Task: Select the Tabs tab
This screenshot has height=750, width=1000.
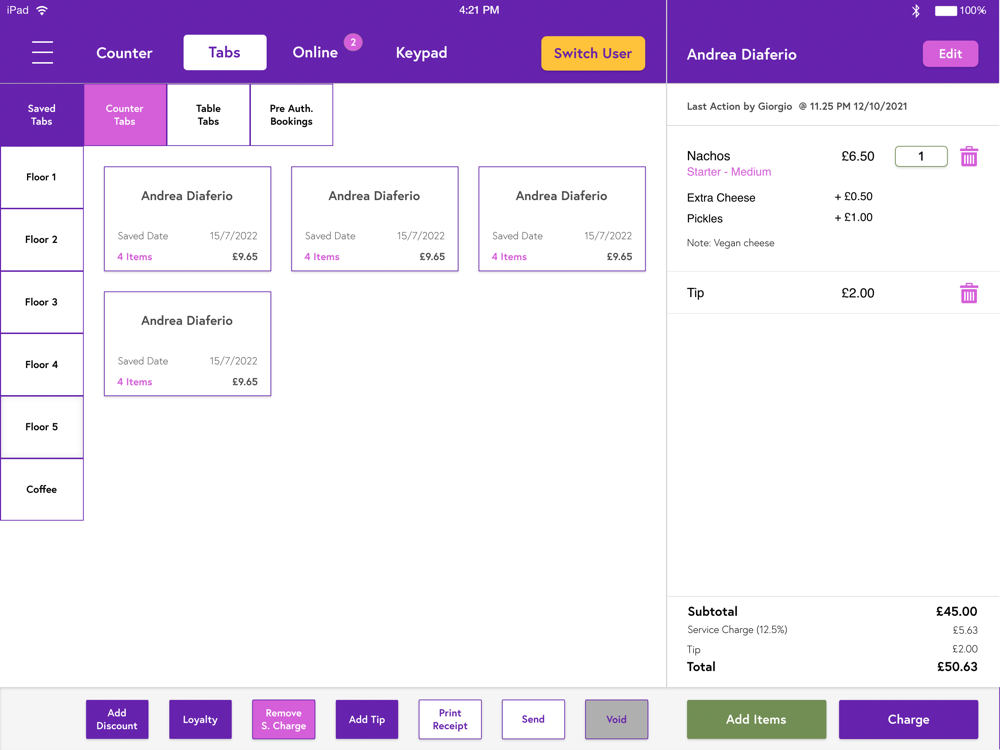Action: click(224, 52)
